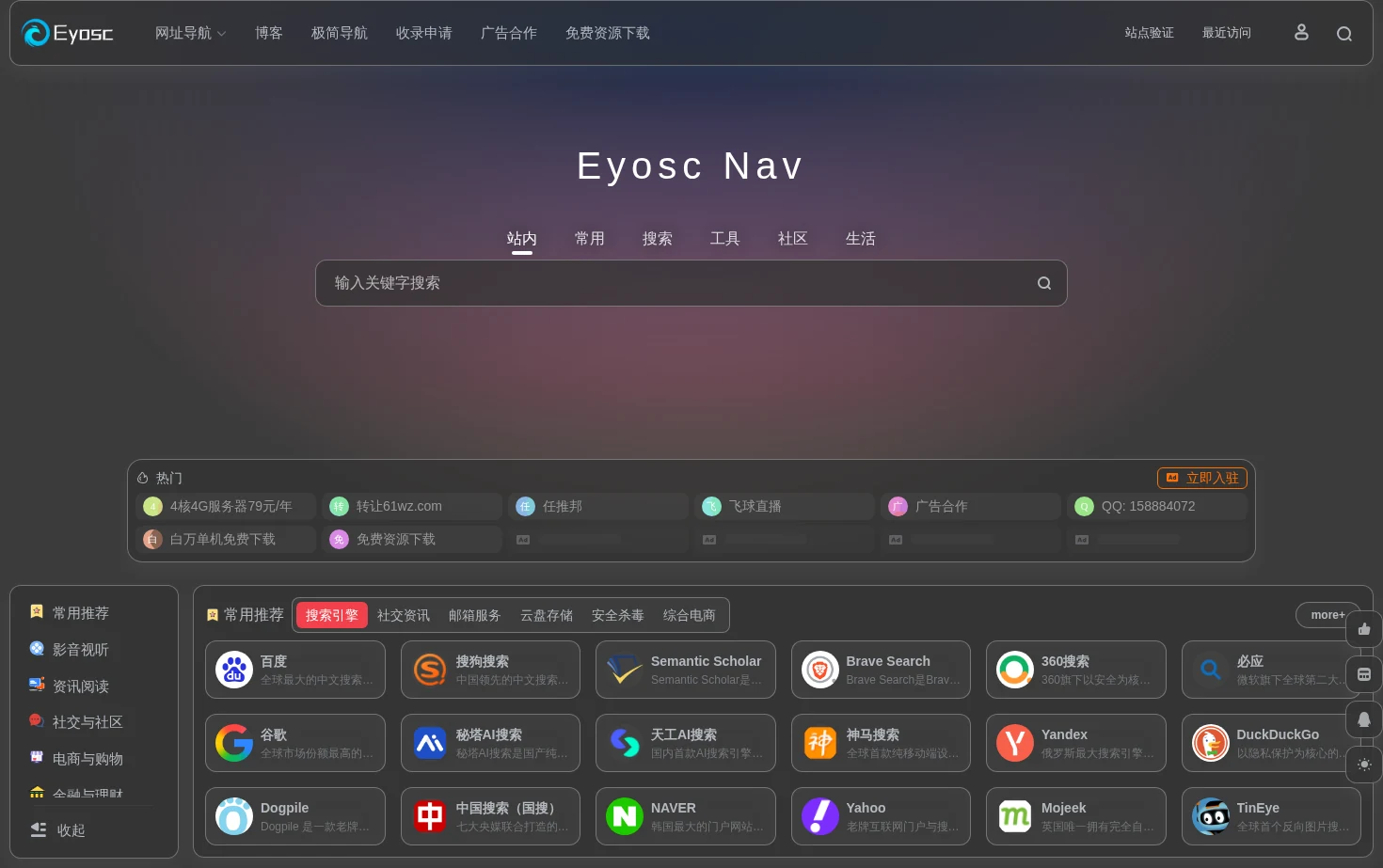Select the 生活 search tab
The width and height of the screenshot is (1383, 868).
pos(861,239)
